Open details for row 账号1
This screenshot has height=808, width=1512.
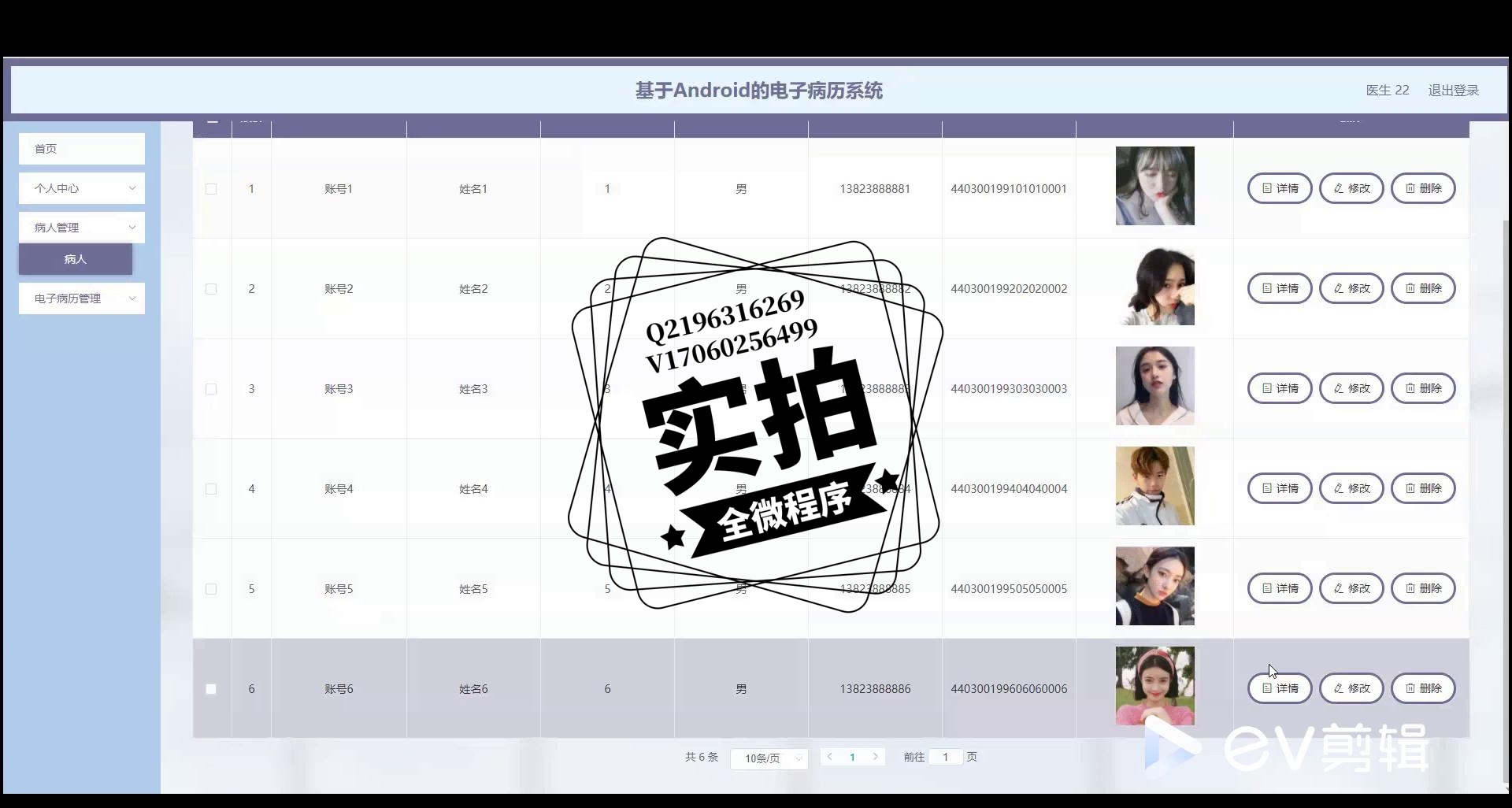pyautogui.click(x=1280, y=188)
